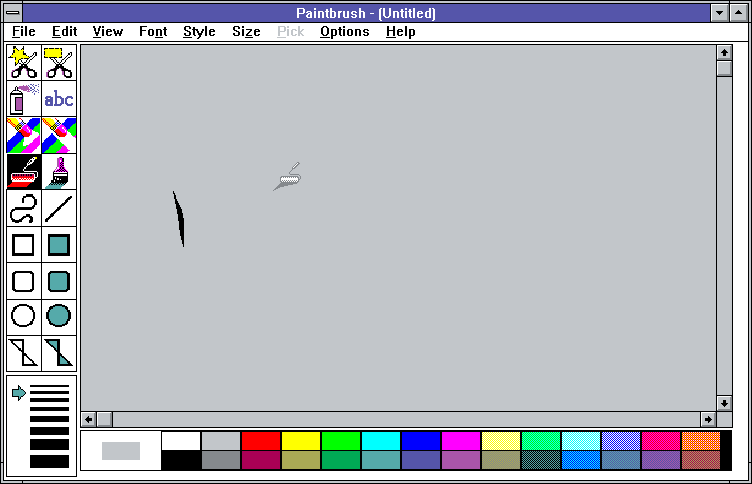Select the dark green swatch

click(341, 460)
